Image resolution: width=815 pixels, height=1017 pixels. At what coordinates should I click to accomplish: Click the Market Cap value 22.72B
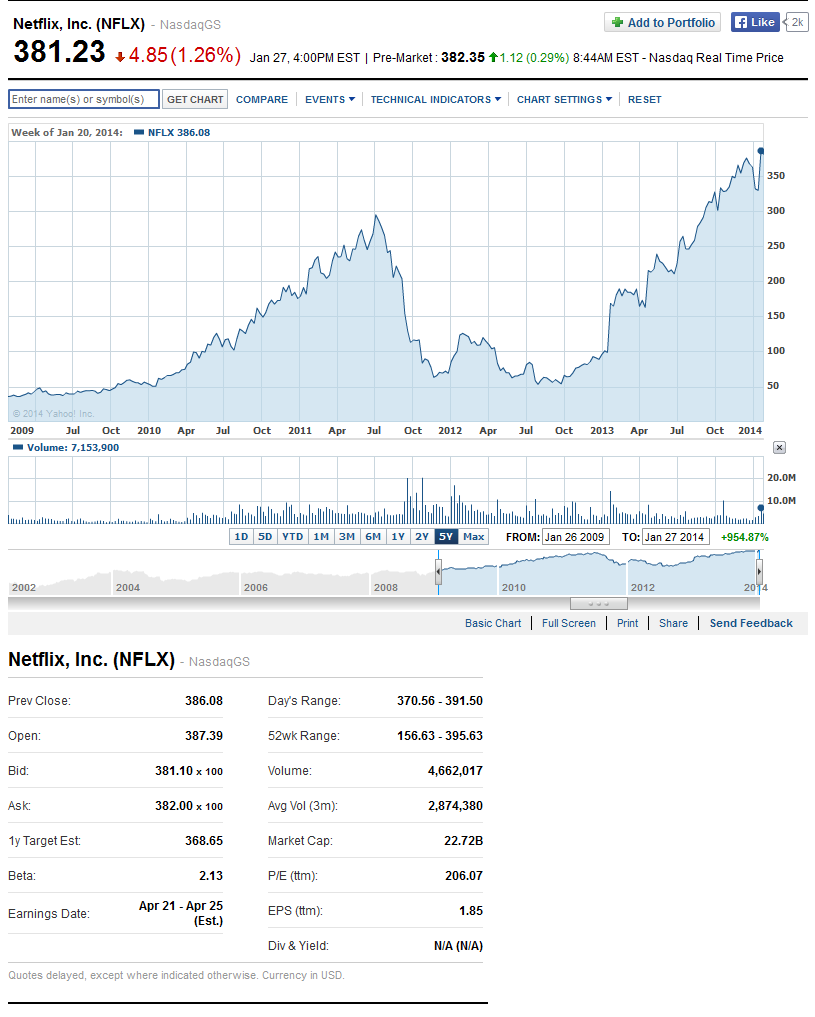pyautogui.click(x=464, y=841)
